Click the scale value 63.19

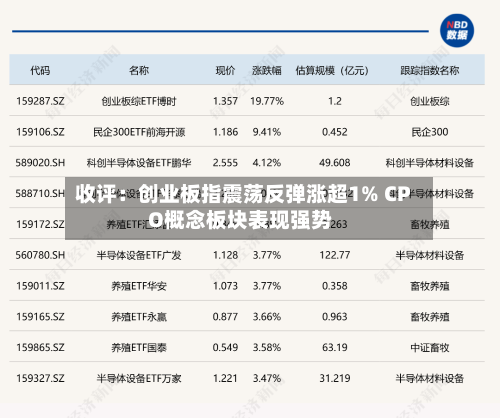click(335, 347)
